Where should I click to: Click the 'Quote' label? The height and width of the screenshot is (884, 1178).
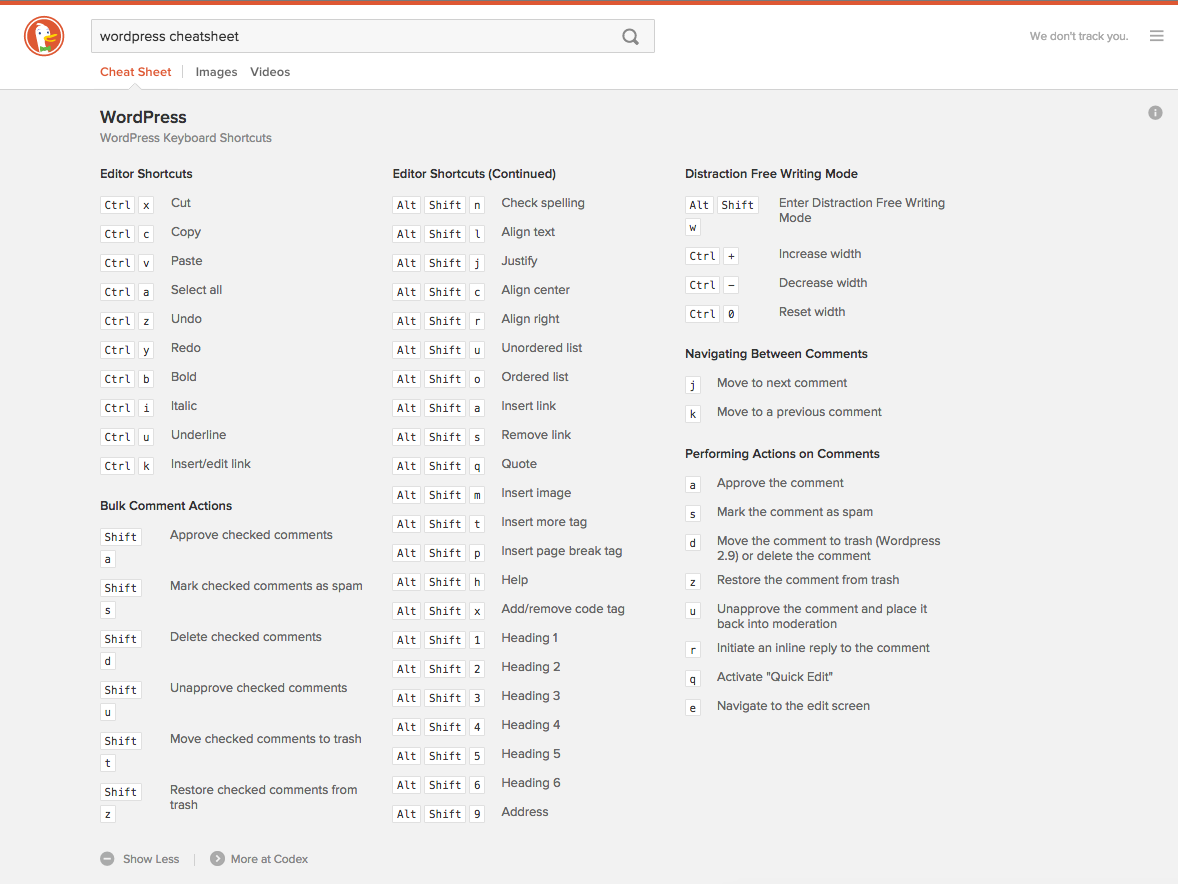coord(519,464)
